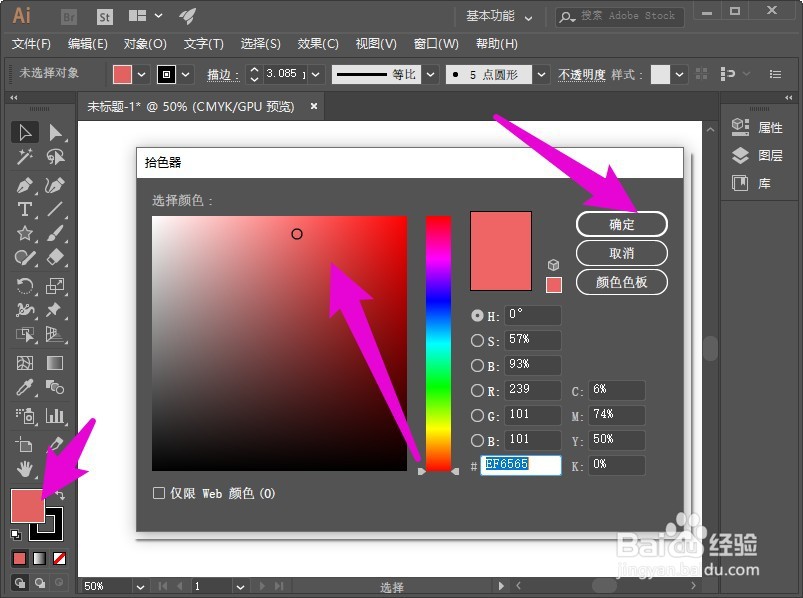Select the Scale tool
Viewport: 803px width, 598px height.
click(x=55, y=285)
